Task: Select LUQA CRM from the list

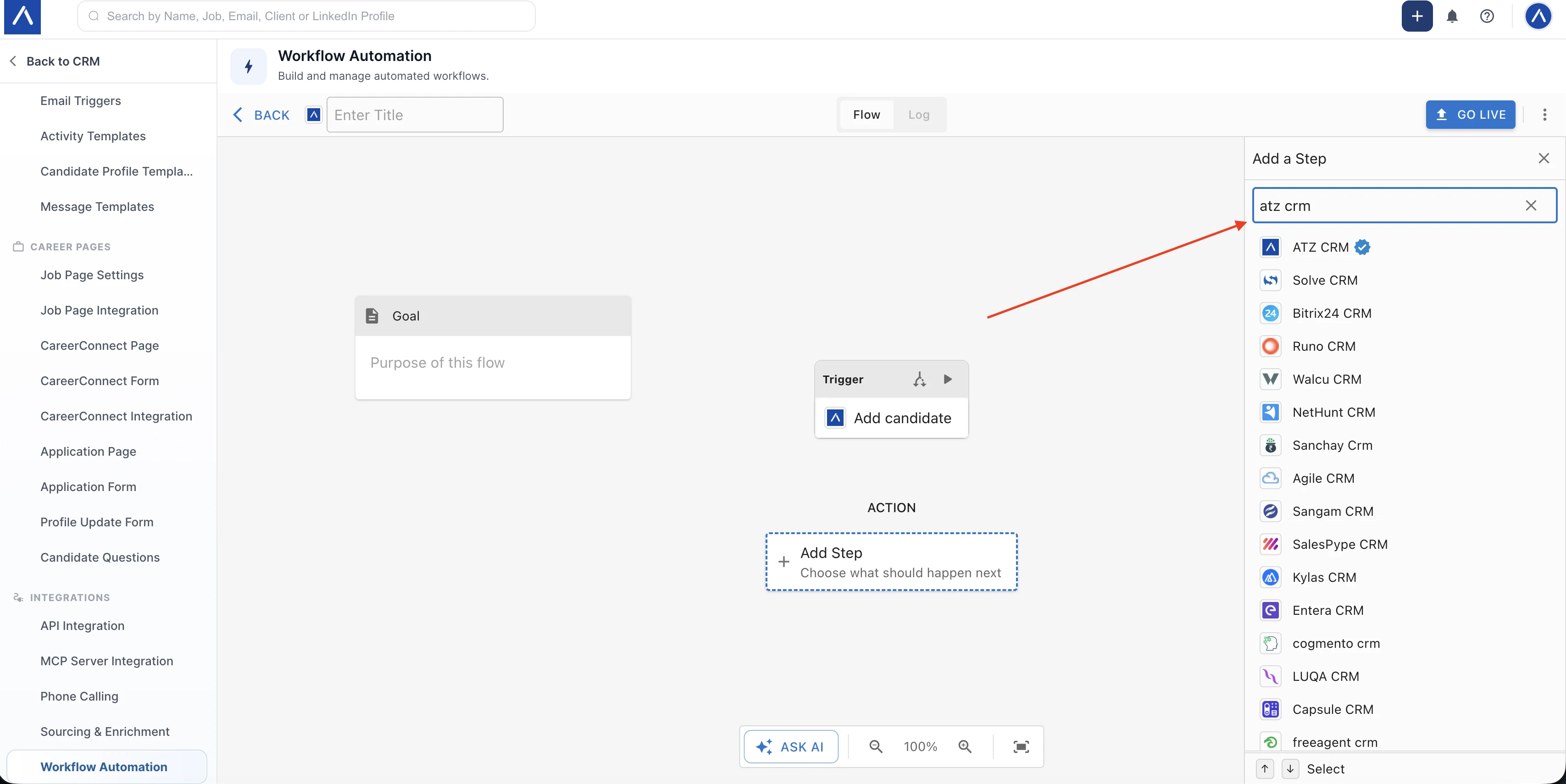Action: pyautogui.click(x=1405, y=676)
